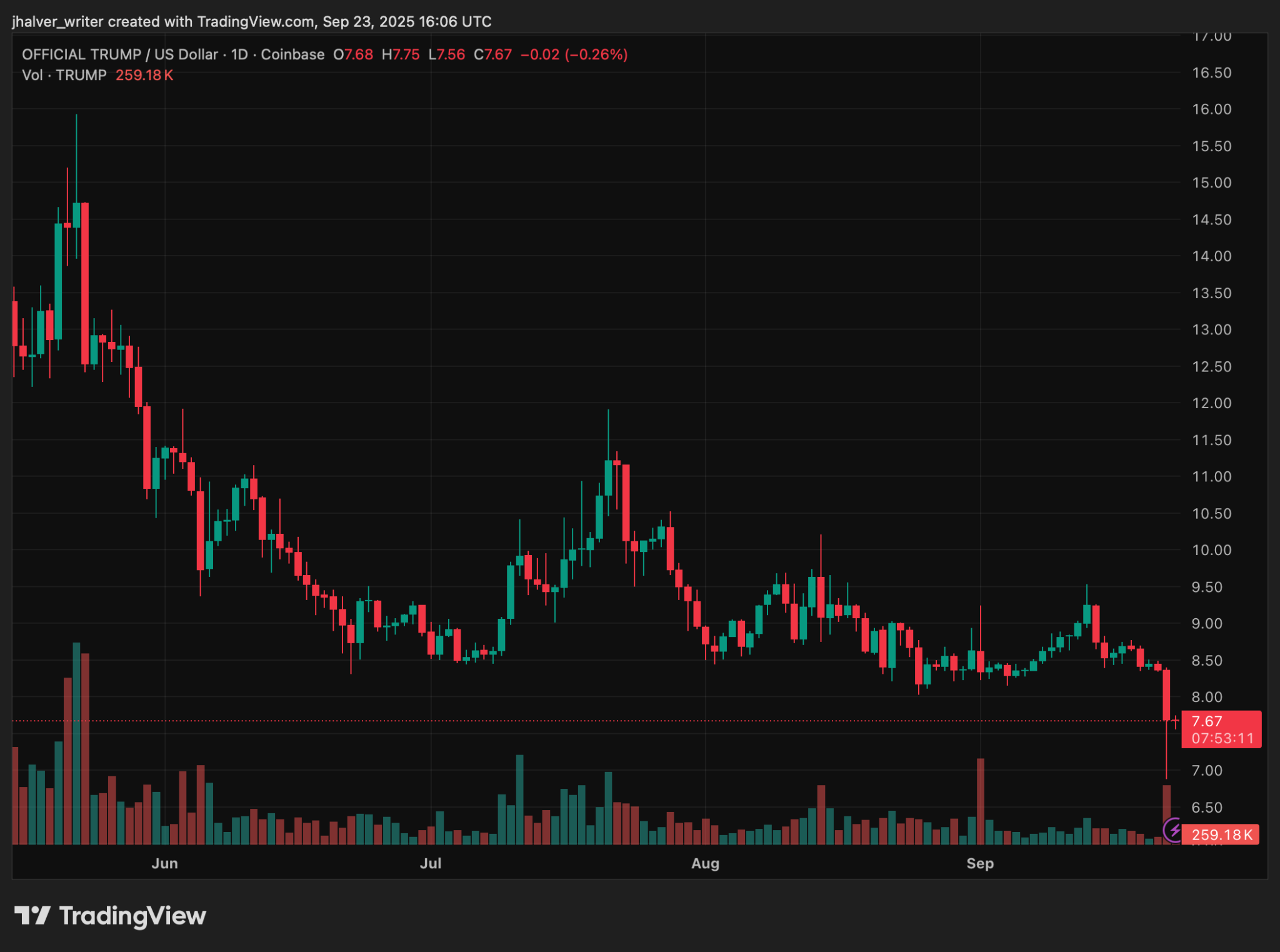1280x952 pixels.
Task: Click the 259.18 K volume axis label
Action: (x=1221, y=834)
